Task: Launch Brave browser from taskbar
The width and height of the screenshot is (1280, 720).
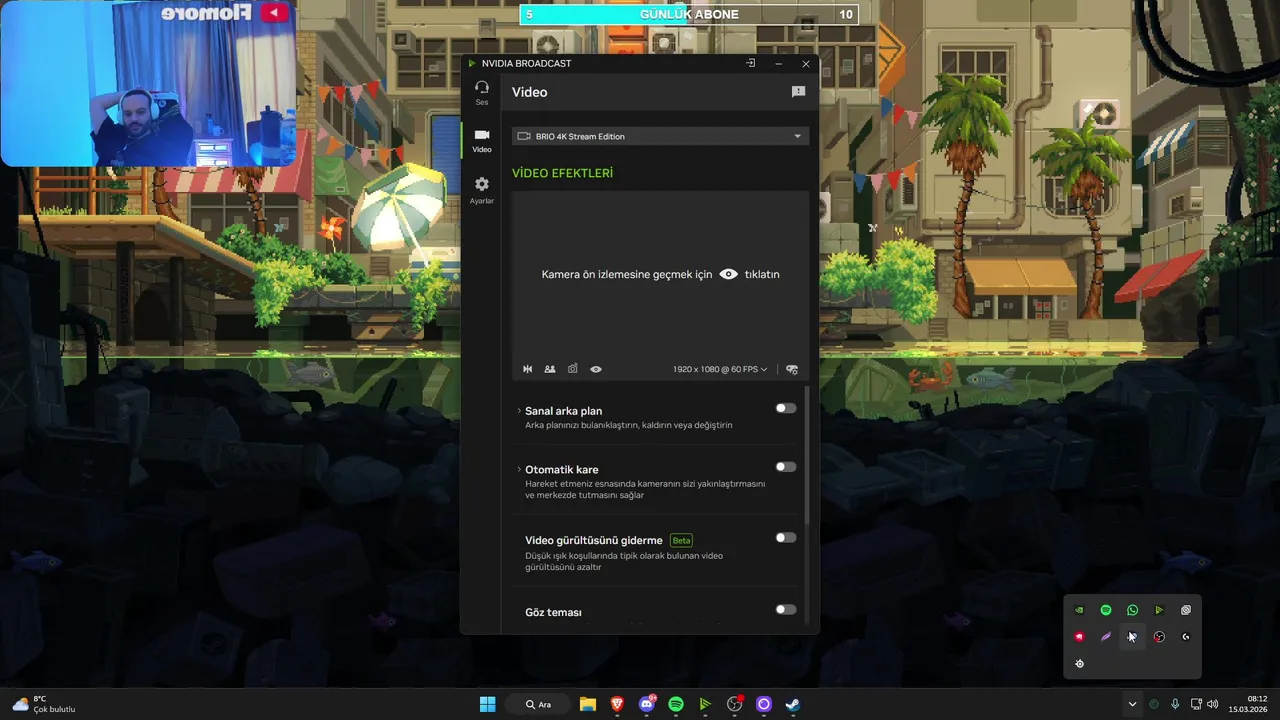Action: (x=617, y=704)
